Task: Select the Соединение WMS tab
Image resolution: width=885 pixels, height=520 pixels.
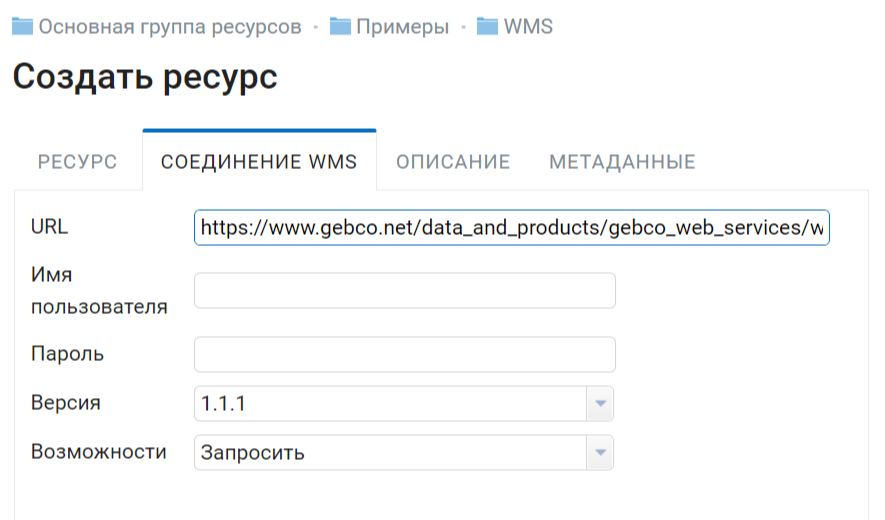Action: [259, 161]
